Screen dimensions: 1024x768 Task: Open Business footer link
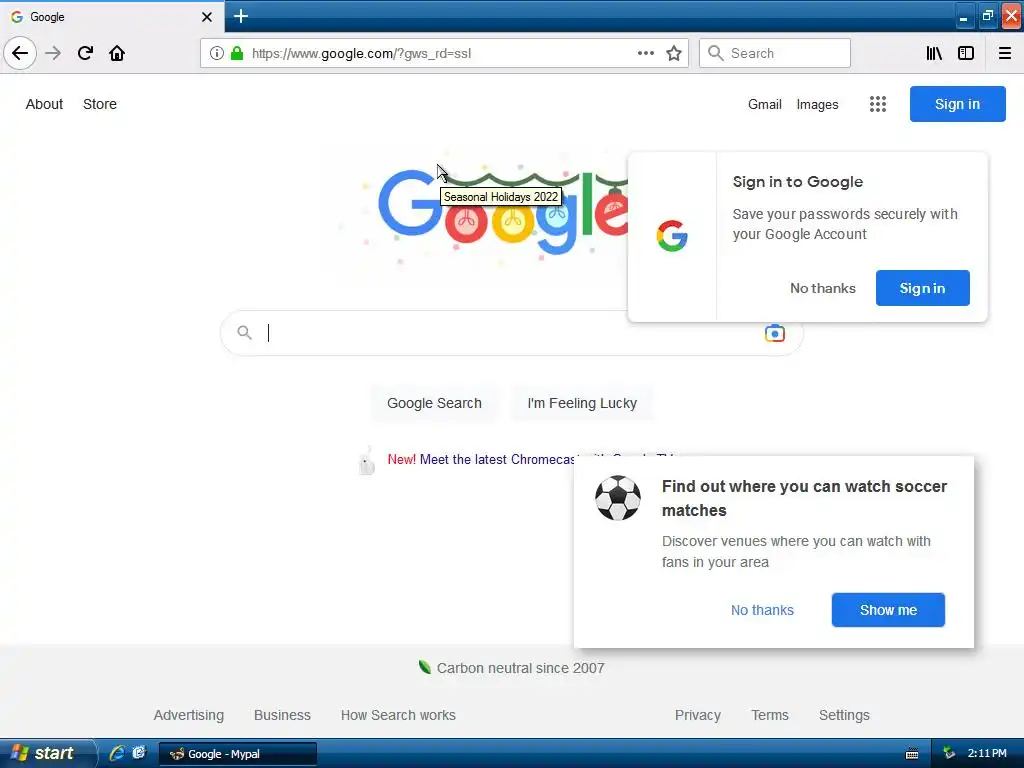(x=282, y=715)
